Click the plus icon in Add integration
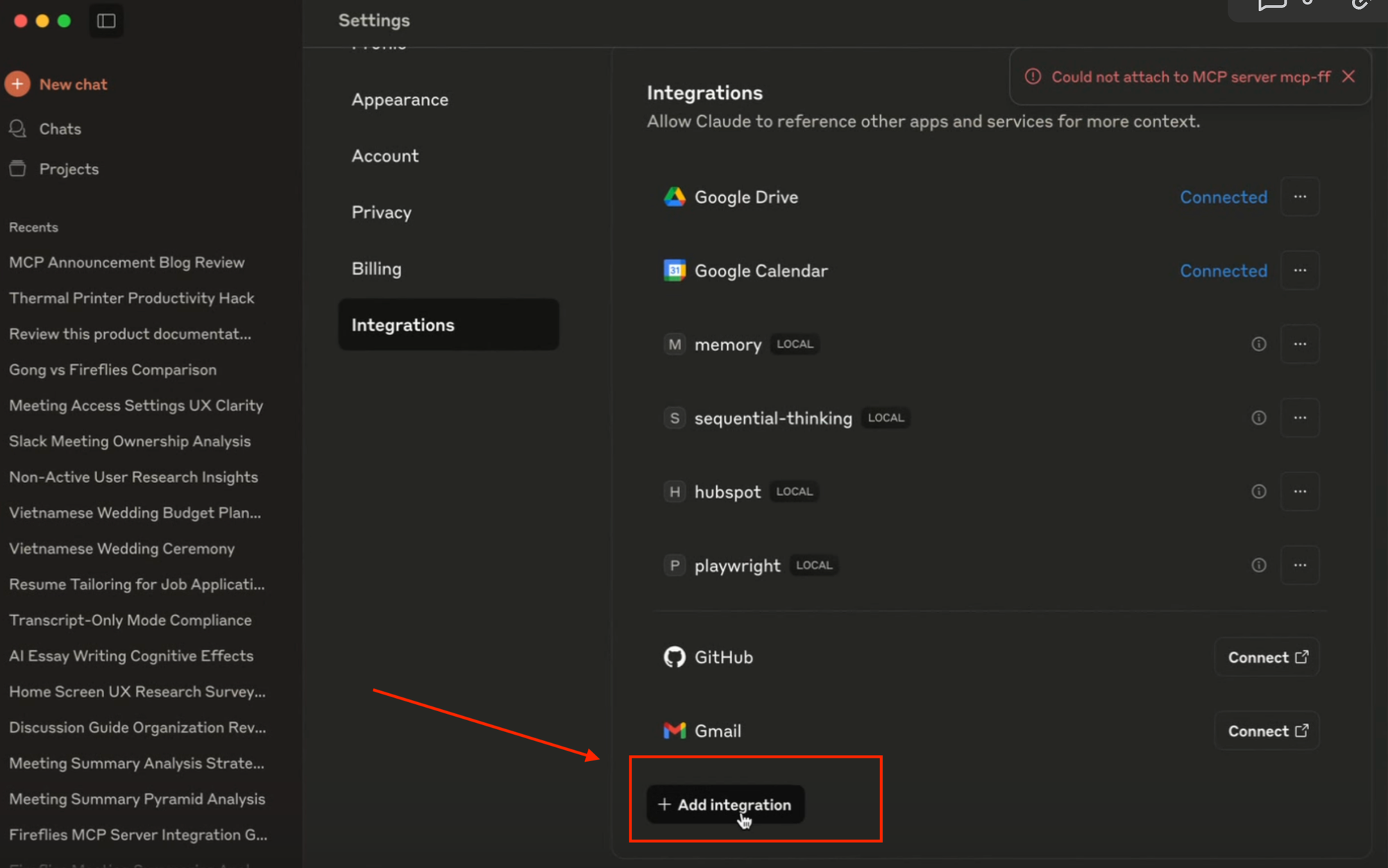 (664, 804)
